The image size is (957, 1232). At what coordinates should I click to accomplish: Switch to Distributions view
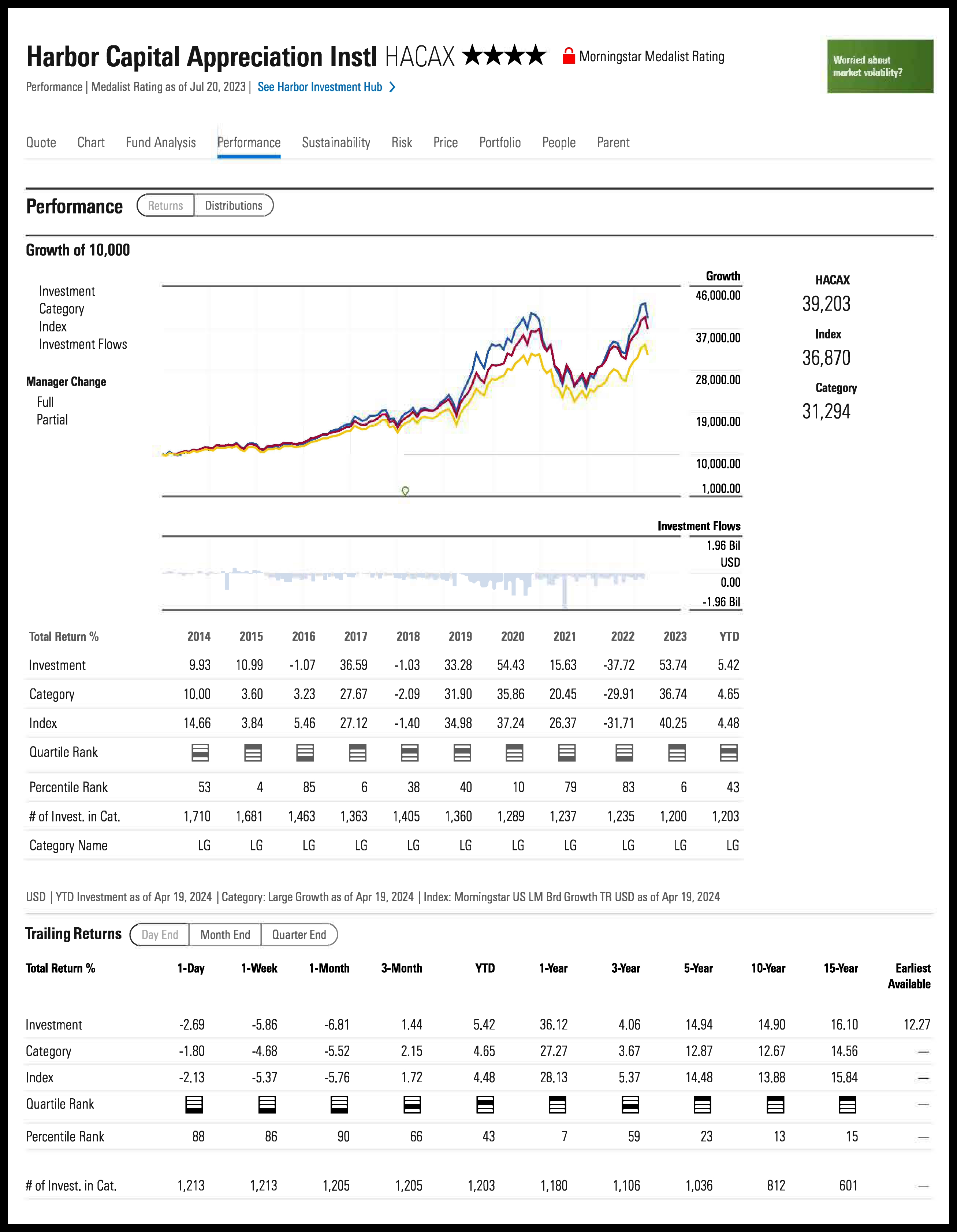click(234, 205)
